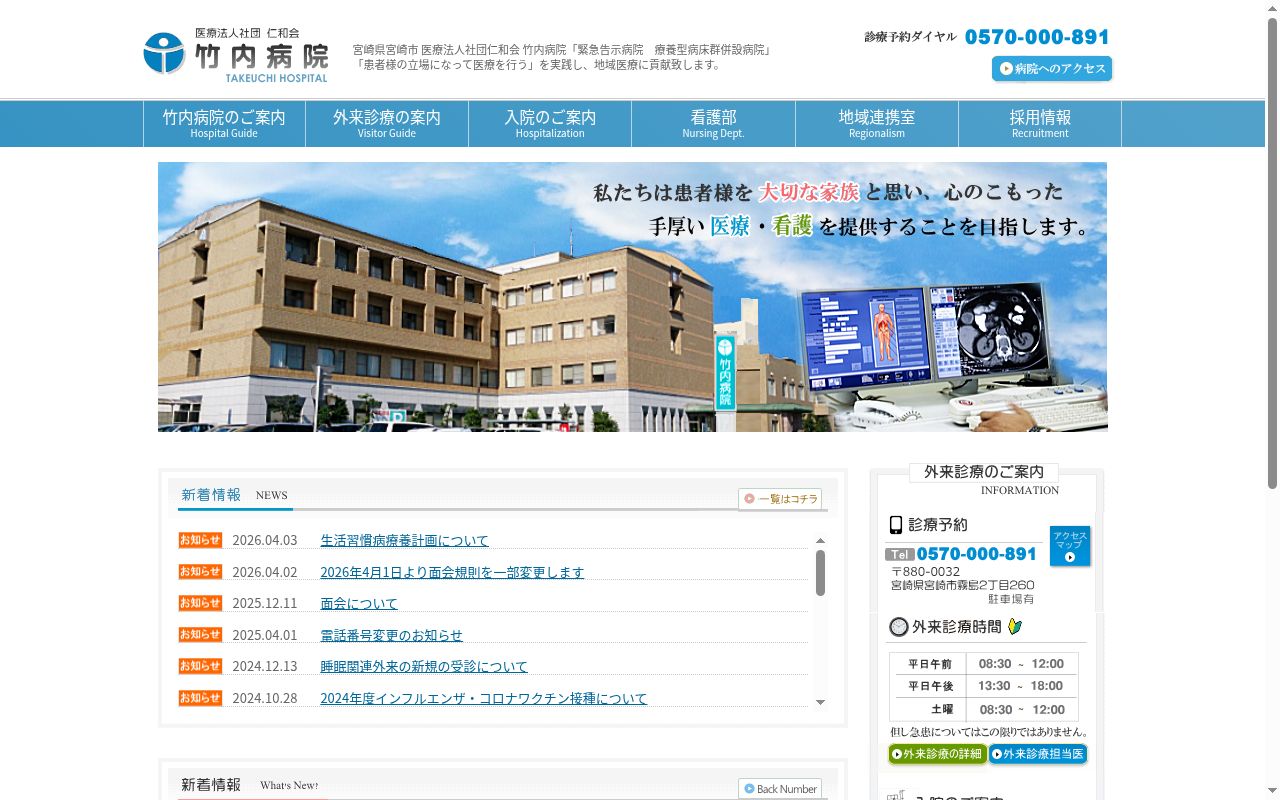Click the clock icon beside 外来診療時間
1280x800 pixels.
(x=898, y=627)
